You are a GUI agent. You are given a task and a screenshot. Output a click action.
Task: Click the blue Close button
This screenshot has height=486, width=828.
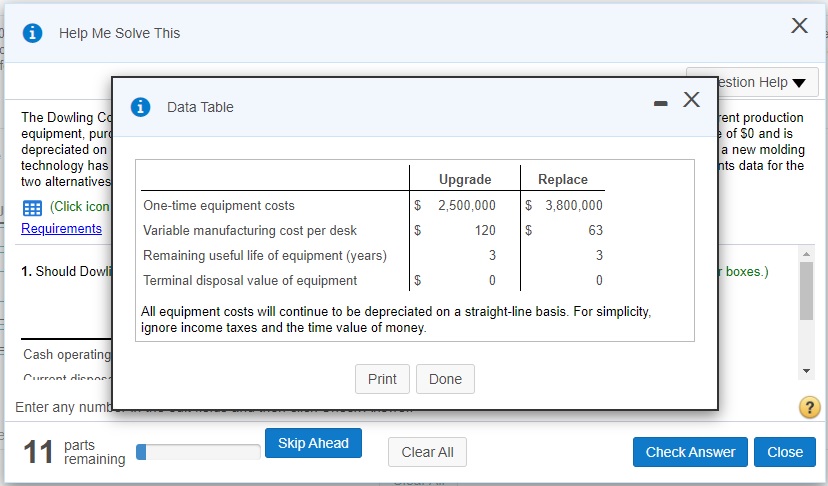click(x=785, y=452)
